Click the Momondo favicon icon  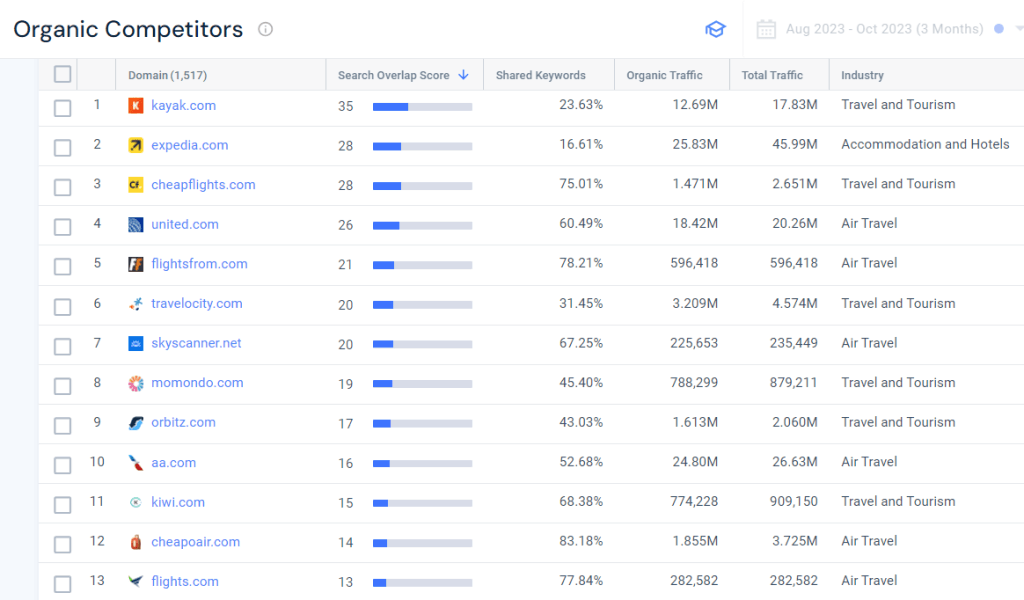(137, 383)
